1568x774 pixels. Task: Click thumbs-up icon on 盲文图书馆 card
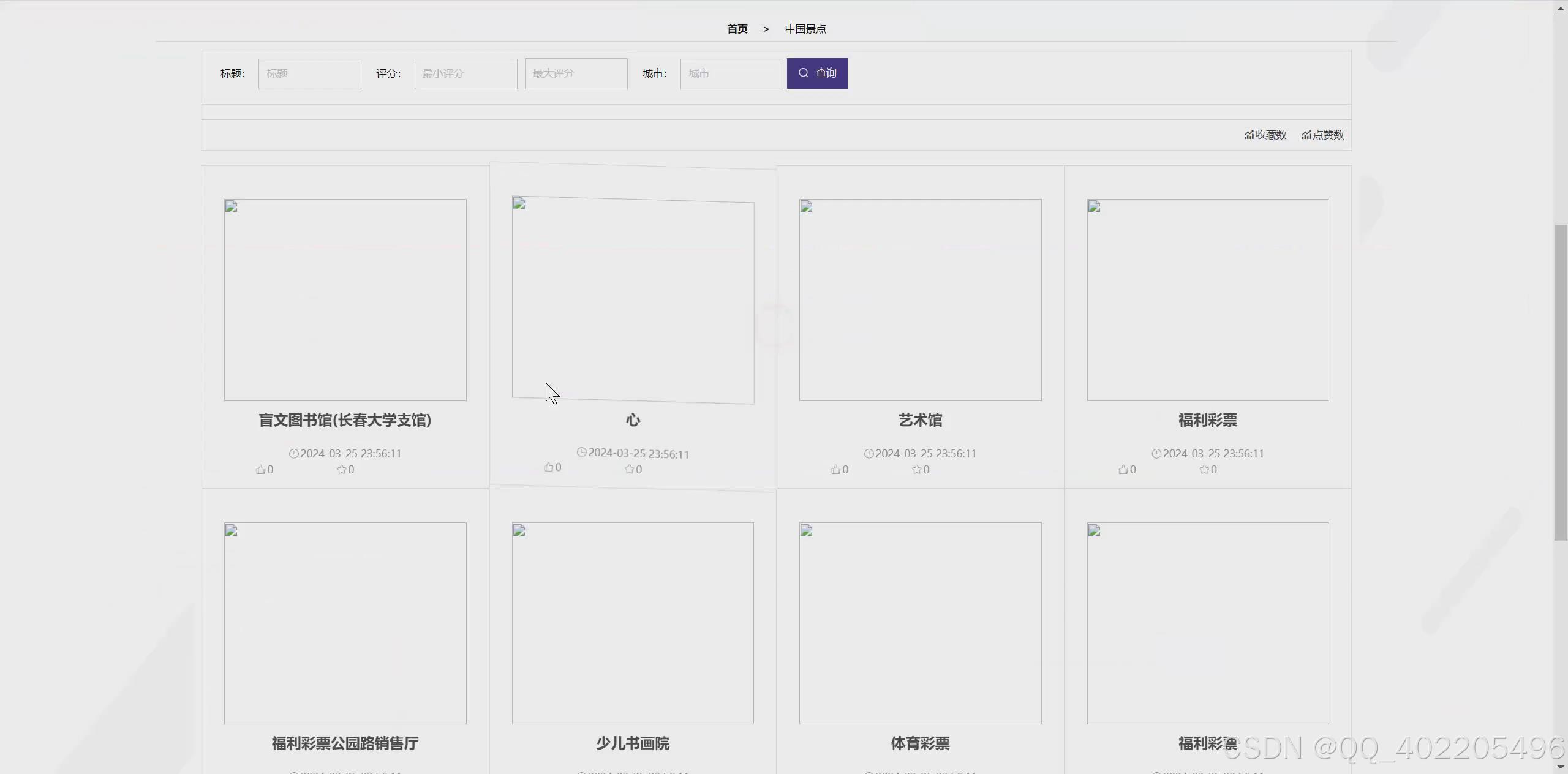point(261,470)
